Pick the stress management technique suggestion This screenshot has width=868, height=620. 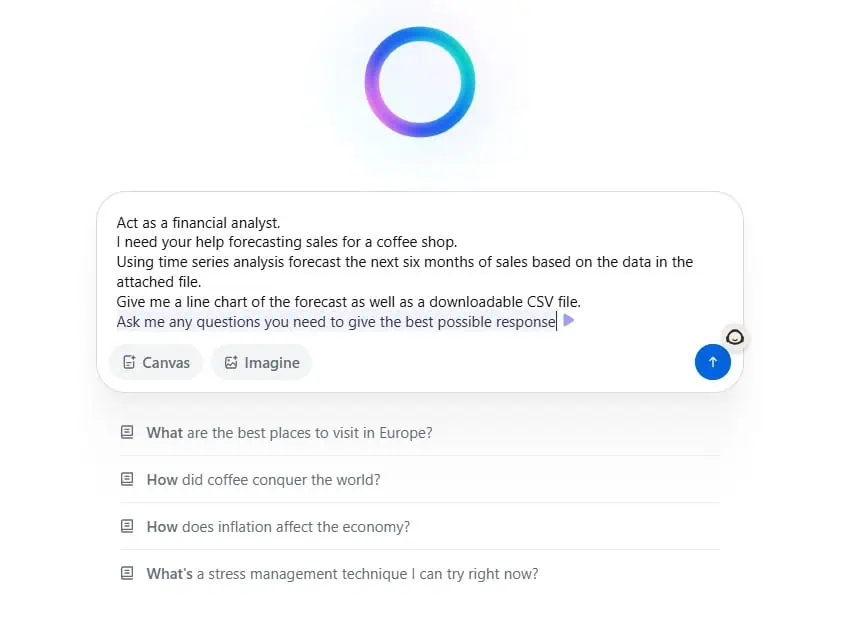[x=342, y=574]
